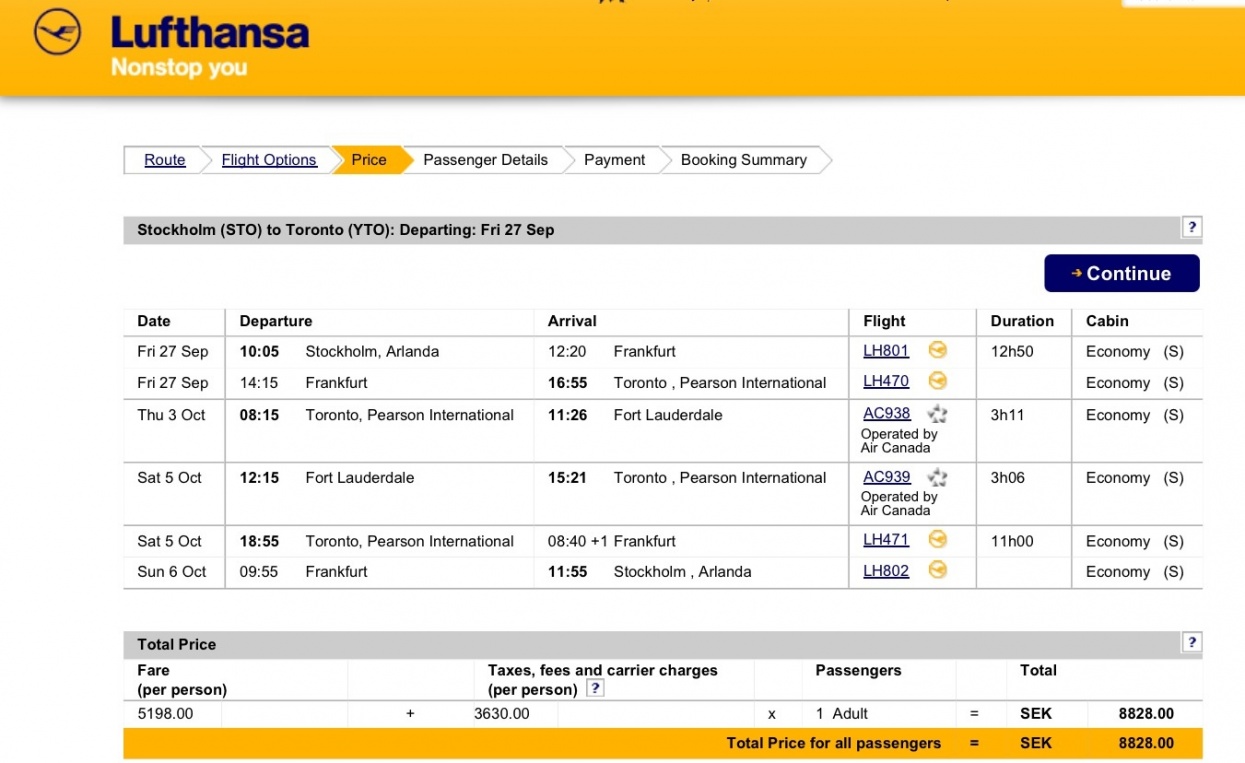Select the Price step in the breadcrumb

tap(369, 160)
